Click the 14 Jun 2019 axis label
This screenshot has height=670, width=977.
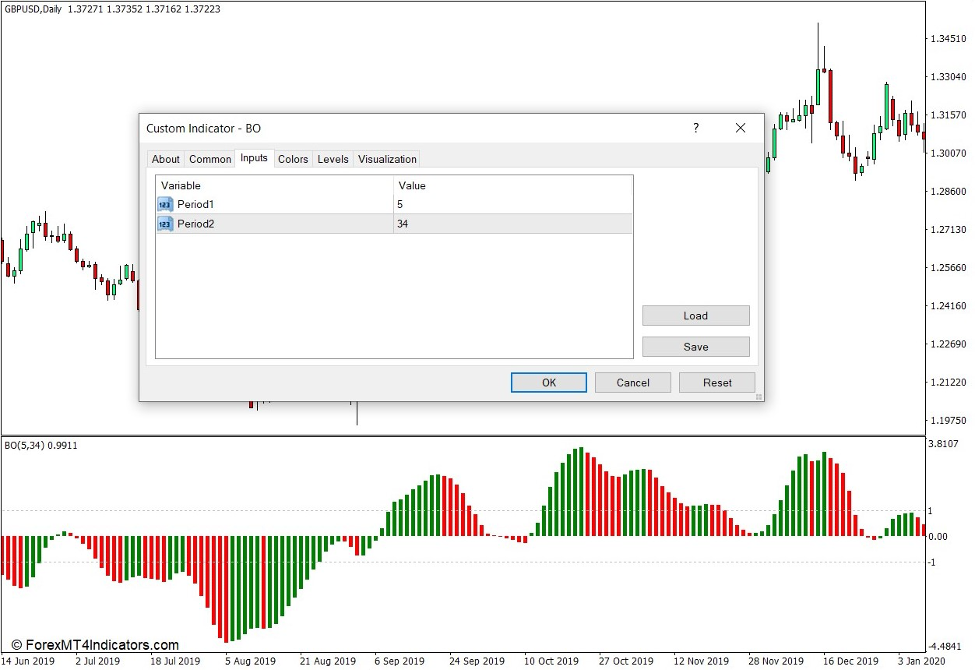click(30, 661)
